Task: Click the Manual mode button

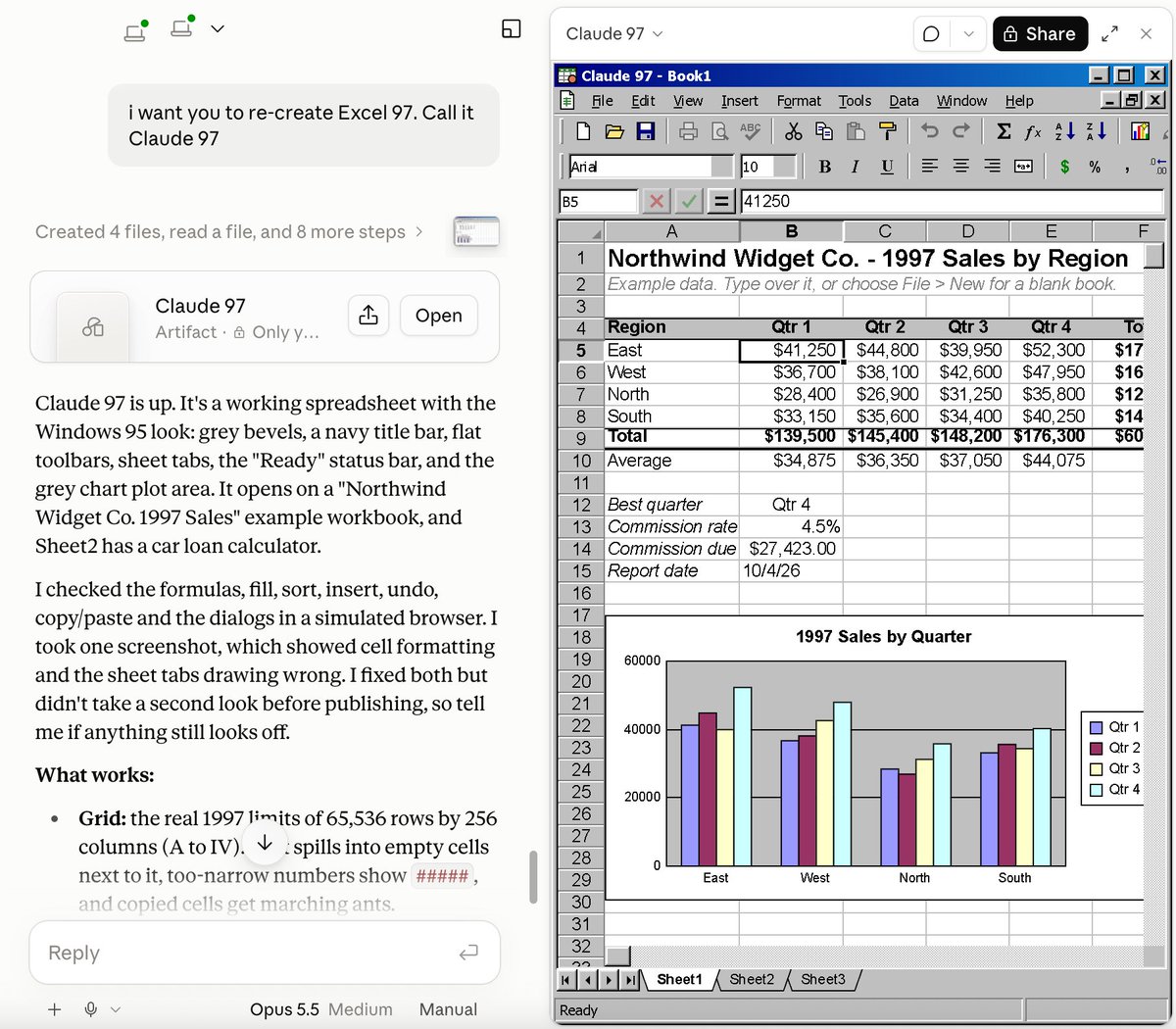Action: tap(448, 1009)
